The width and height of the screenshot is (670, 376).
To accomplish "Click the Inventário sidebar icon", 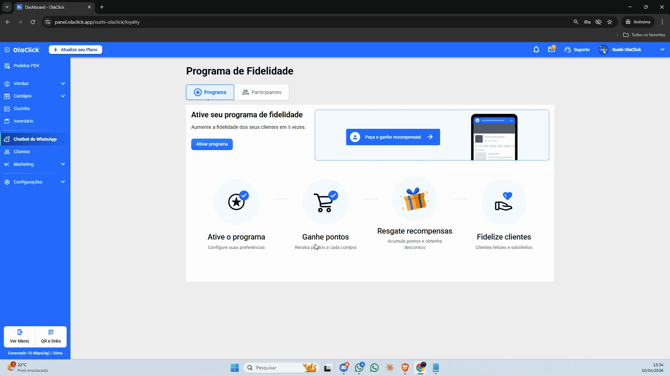I will (x=7, y=121).
